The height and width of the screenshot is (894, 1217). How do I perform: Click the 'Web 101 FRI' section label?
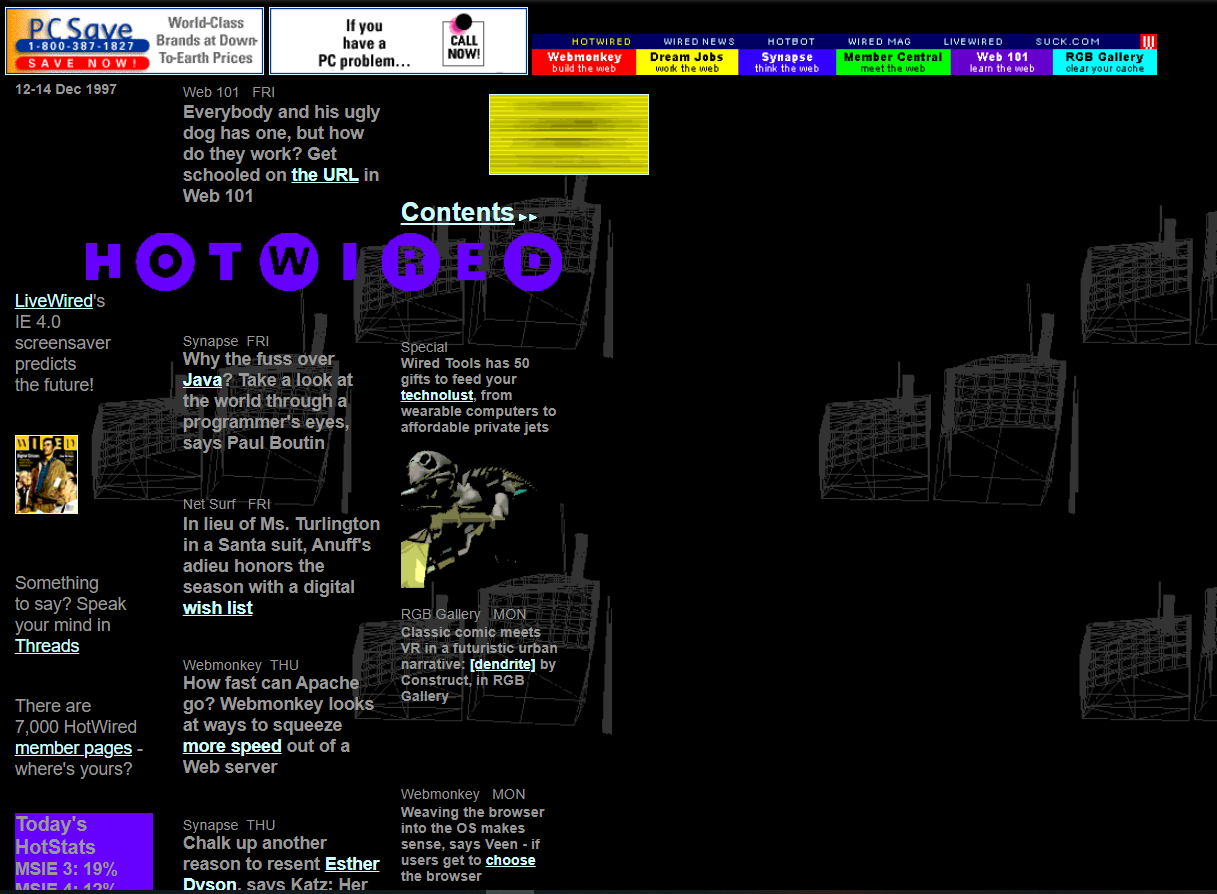229,92
